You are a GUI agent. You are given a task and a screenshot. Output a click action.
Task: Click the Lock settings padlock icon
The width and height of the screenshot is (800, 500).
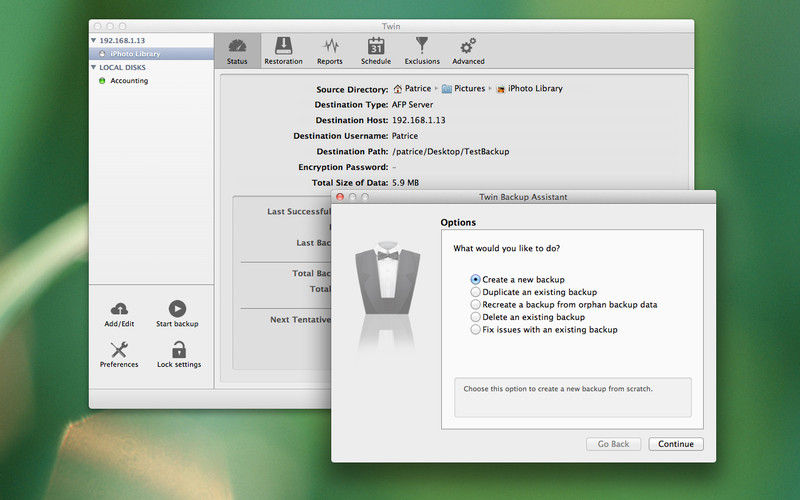point(179,349)
